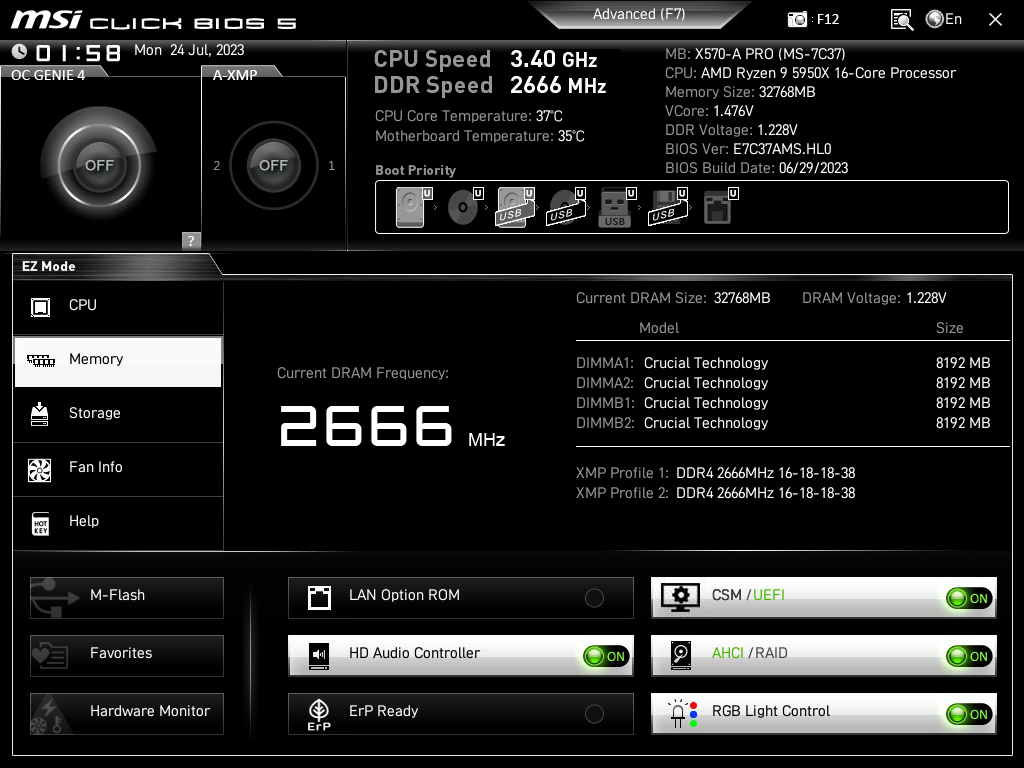Click the BIOS Ver E7C37AMS.HL0 text
The height and width of the screenshot is (768, 1024).
[748, 149]
